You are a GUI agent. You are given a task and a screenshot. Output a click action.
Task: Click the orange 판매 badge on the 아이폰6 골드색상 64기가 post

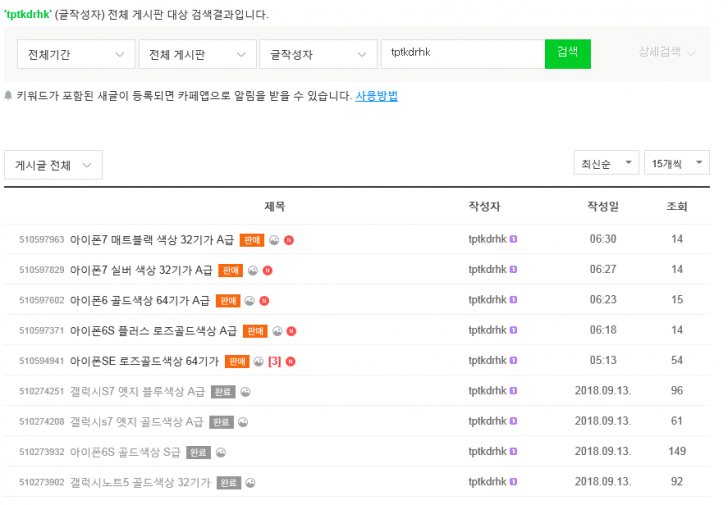[x=228, y=300]
